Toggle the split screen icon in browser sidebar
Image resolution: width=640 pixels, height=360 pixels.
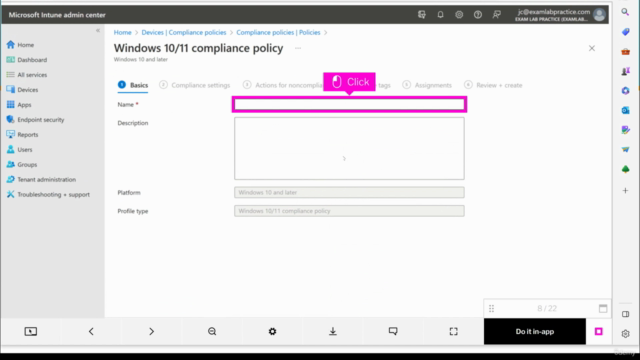coord(625,314)
